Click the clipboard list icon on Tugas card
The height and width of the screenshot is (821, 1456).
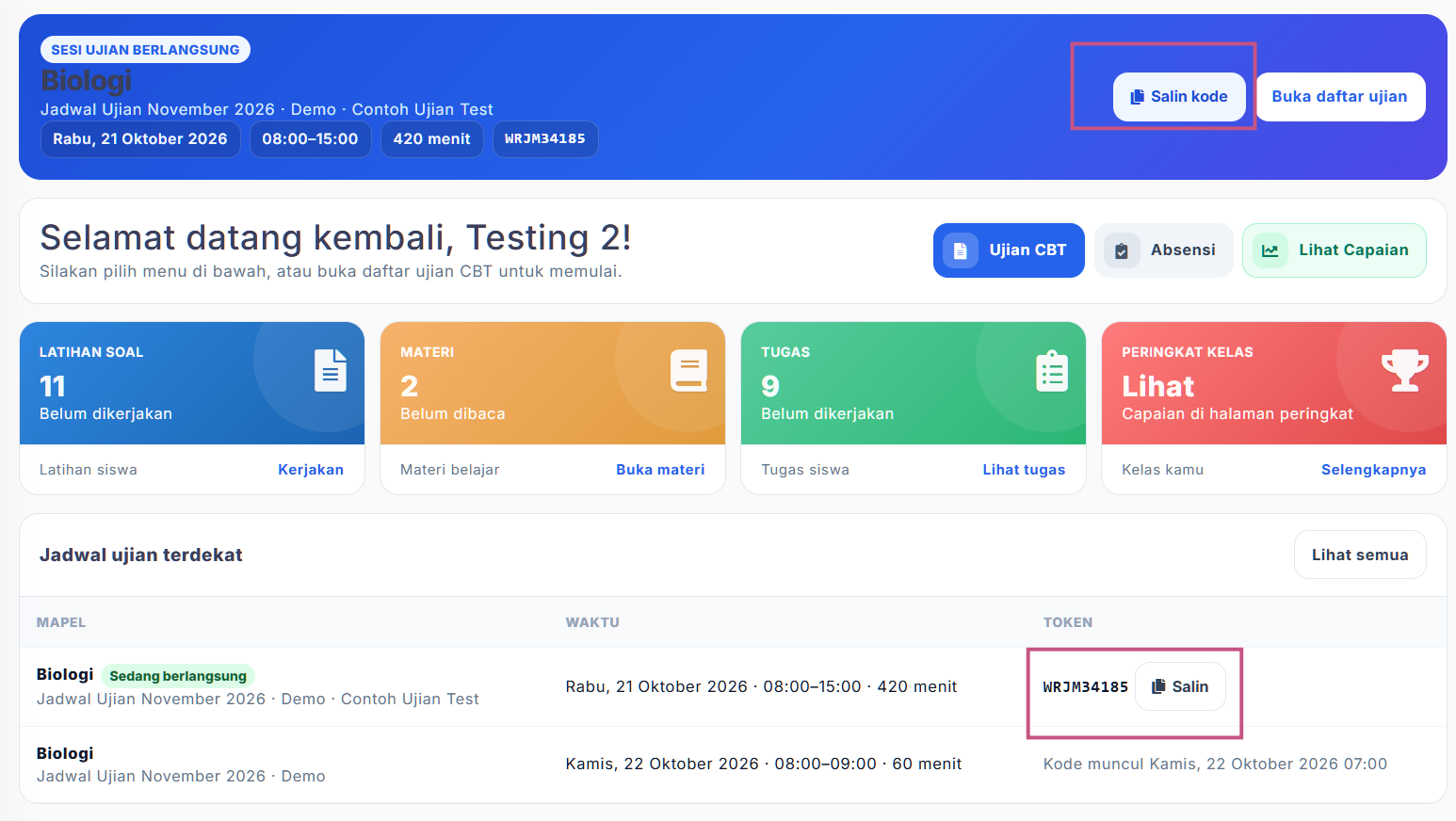[x=1052, y=371]
